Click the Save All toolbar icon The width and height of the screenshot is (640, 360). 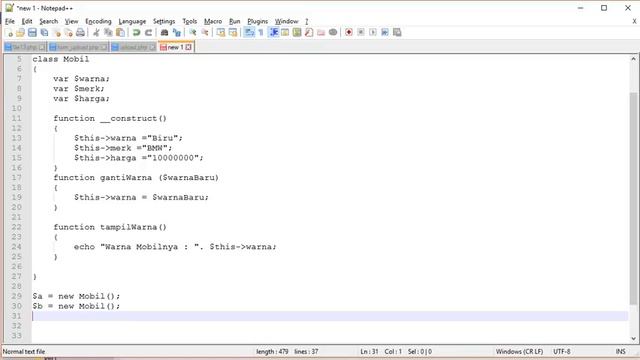pos(44,33)
